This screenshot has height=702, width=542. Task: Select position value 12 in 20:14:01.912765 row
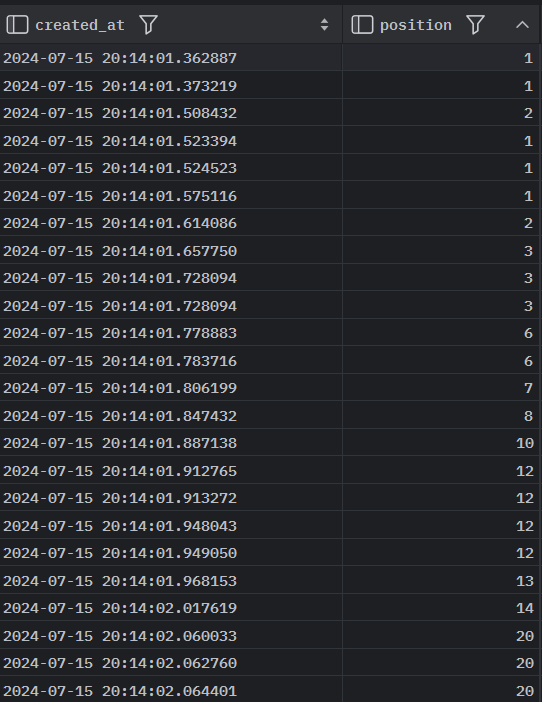(441, 471)
